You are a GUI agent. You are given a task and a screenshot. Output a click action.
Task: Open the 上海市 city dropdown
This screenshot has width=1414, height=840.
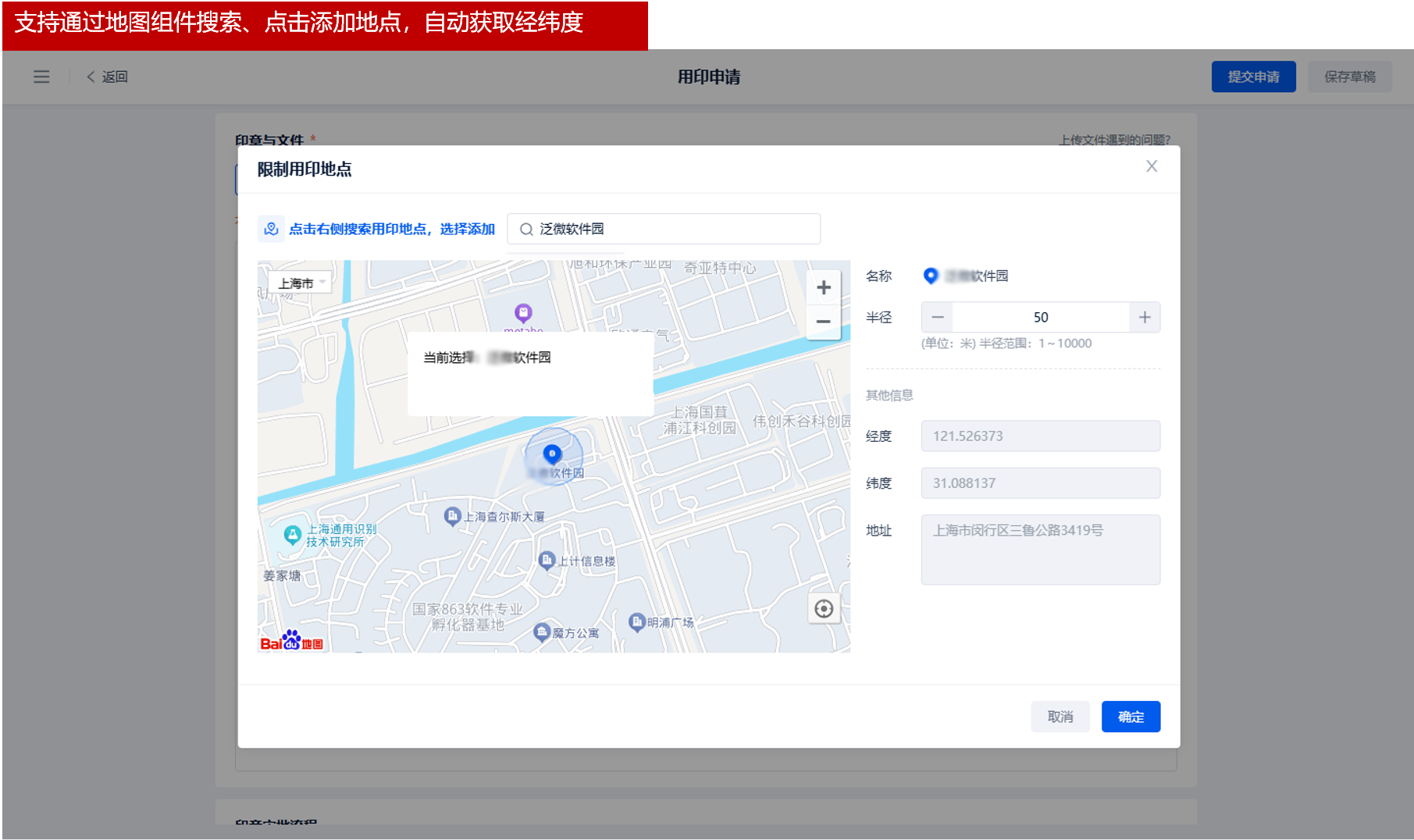[301, 283]
